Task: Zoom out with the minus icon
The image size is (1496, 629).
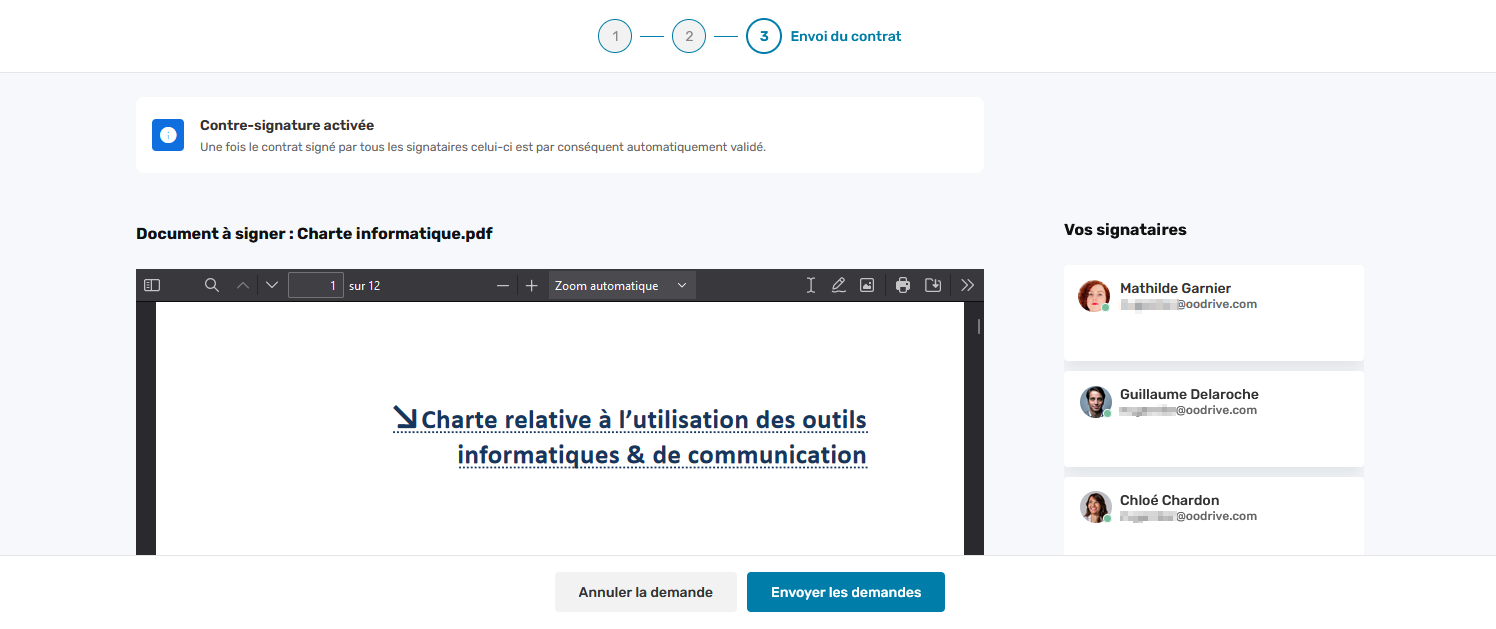Action: click(x=503, y=286)
